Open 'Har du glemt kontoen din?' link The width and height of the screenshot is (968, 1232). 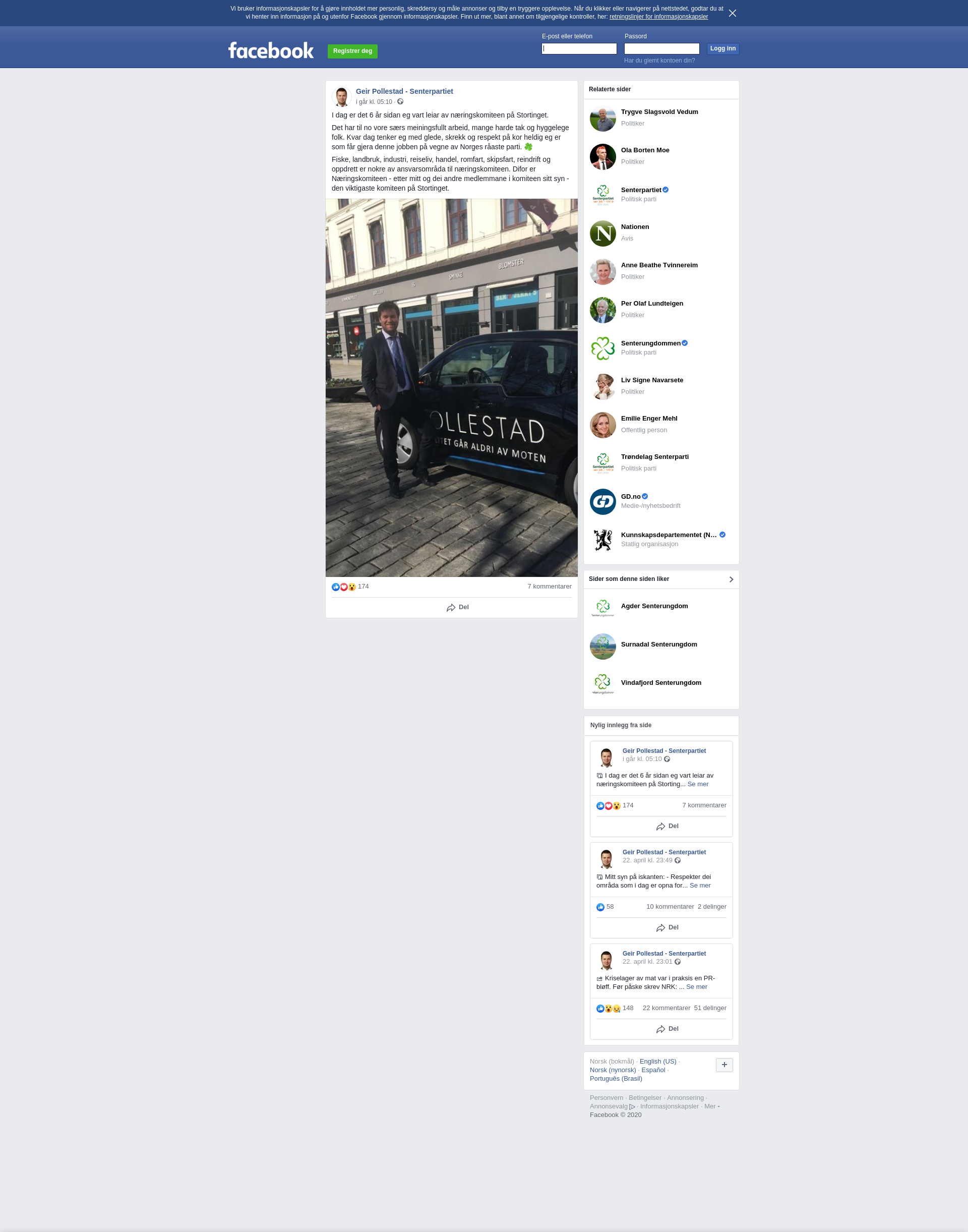point(659,61)
